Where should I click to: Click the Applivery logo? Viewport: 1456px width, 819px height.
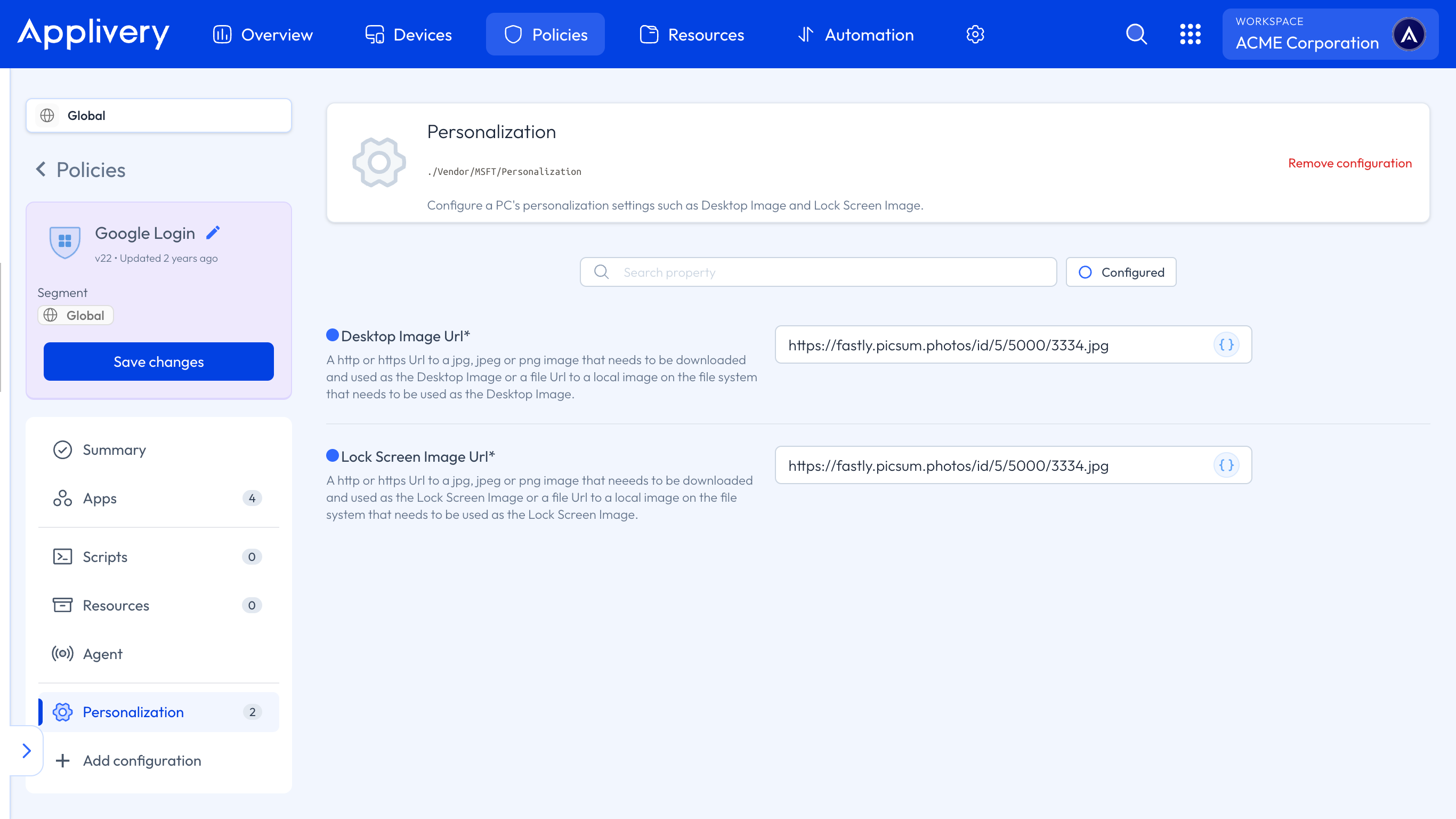[93, 34]
